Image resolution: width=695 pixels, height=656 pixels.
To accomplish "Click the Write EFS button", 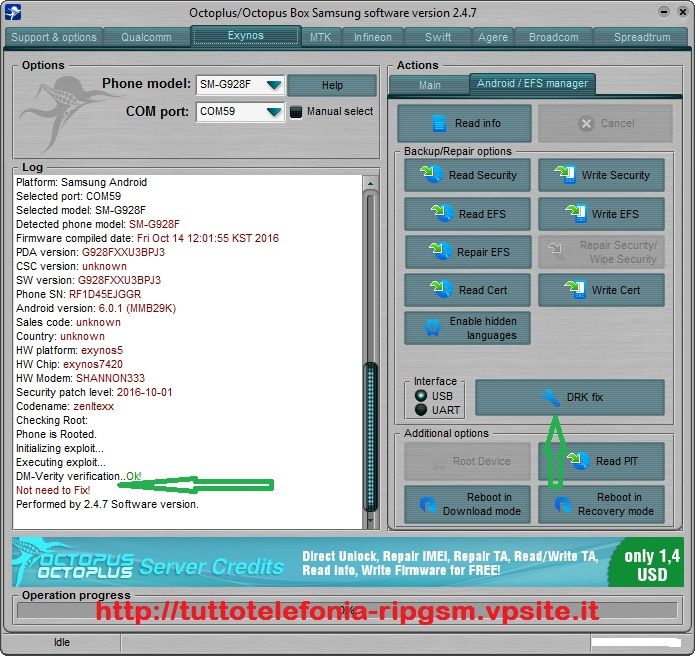I will pos(601,214).
